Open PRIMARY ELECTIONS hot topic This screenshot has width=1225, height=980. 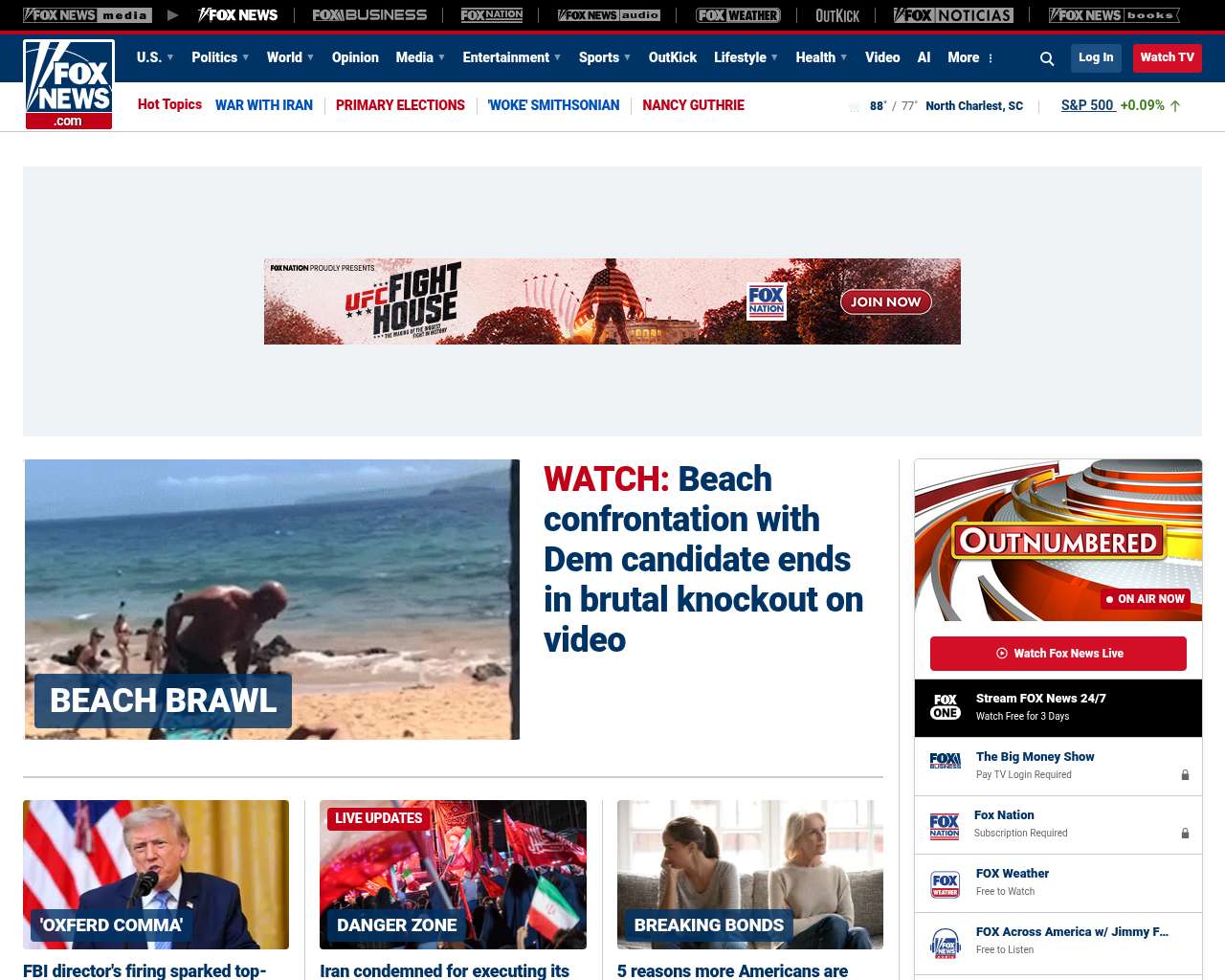tap(400, 105)
